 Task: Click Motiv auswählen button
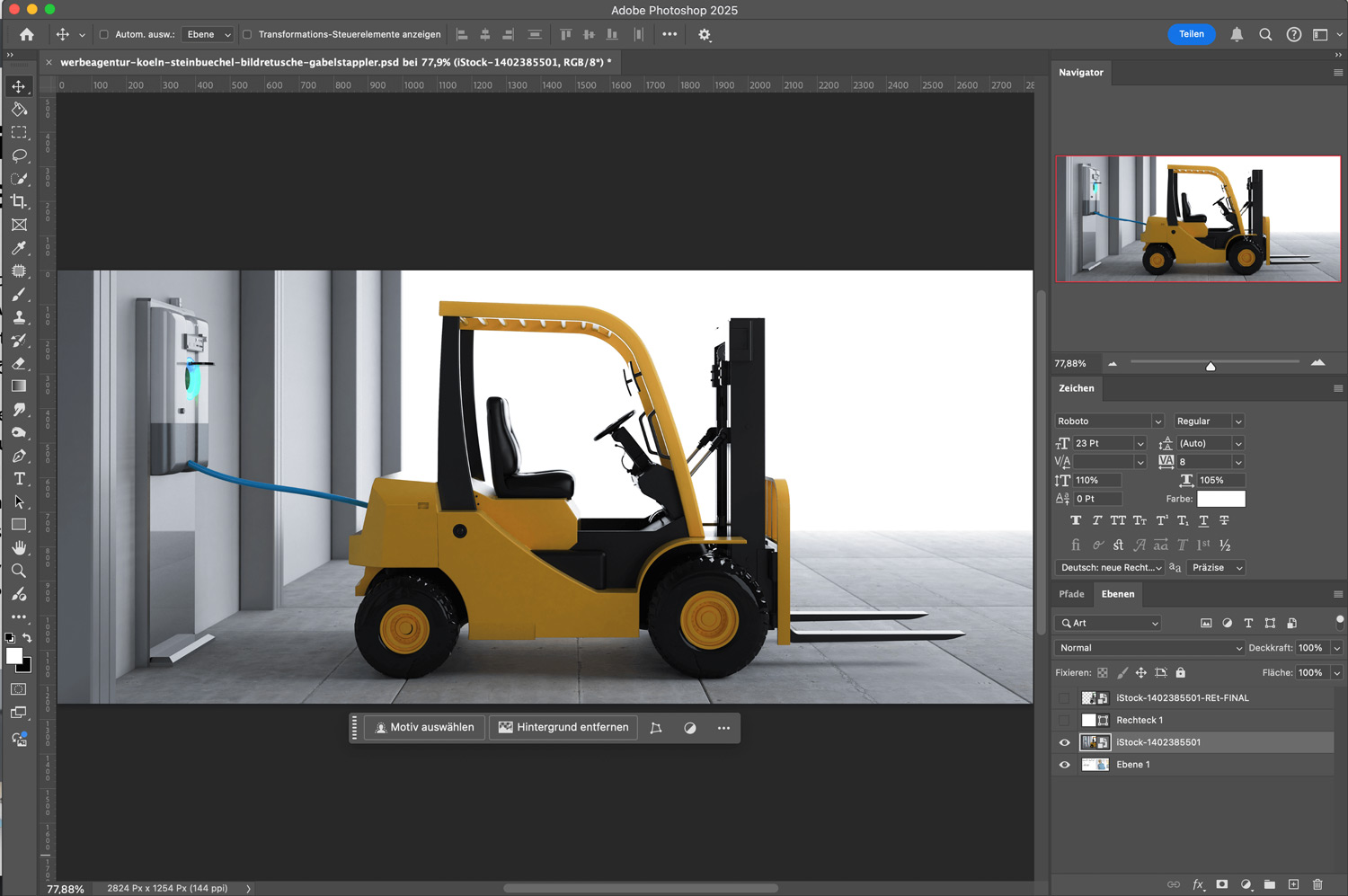(424, 727)
